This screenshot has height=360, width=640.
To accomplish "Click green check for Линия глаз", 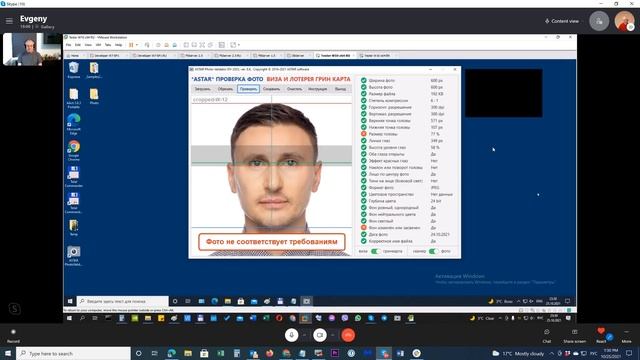I will 363,141.
